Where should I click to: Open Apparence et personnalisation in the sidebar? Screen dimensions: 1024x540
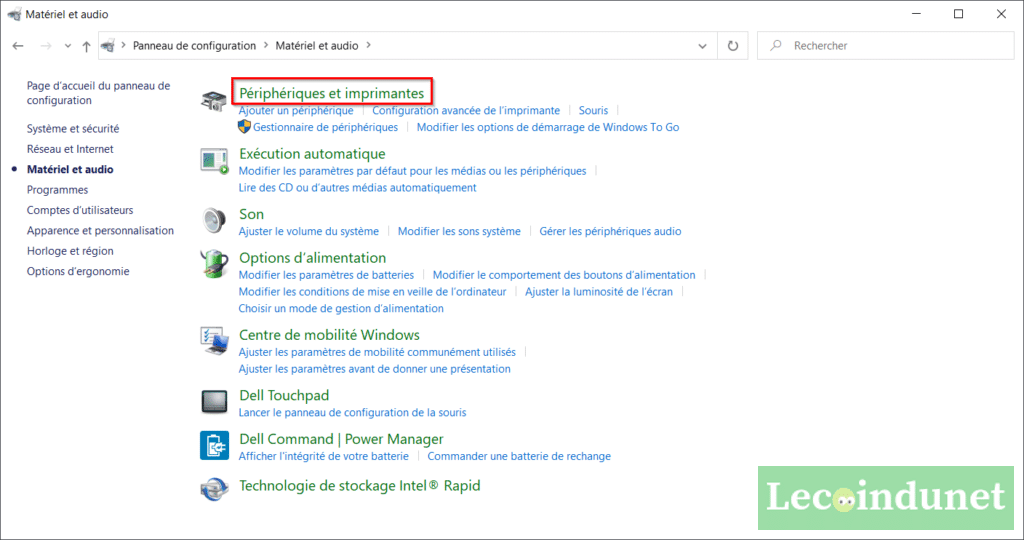(100, 230)
